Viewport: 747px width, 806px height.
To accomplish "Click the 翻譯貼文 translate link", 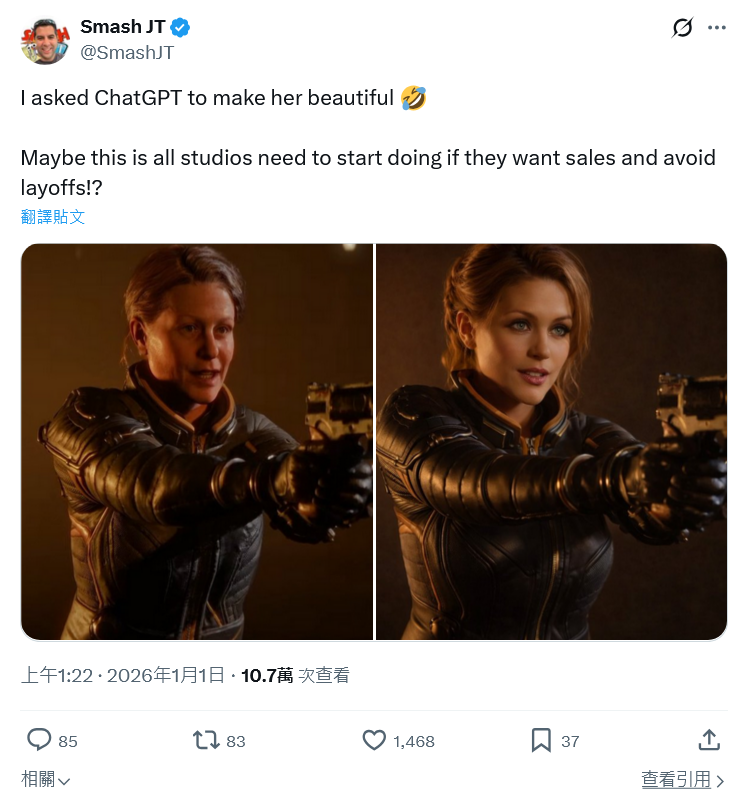I will tap(53, 216).
